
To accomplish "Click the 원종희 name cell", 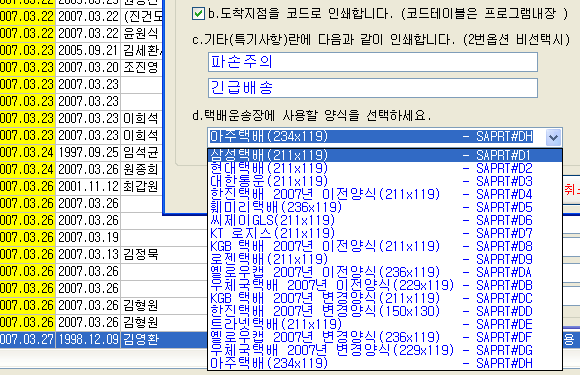I will [x=141, y=169].
